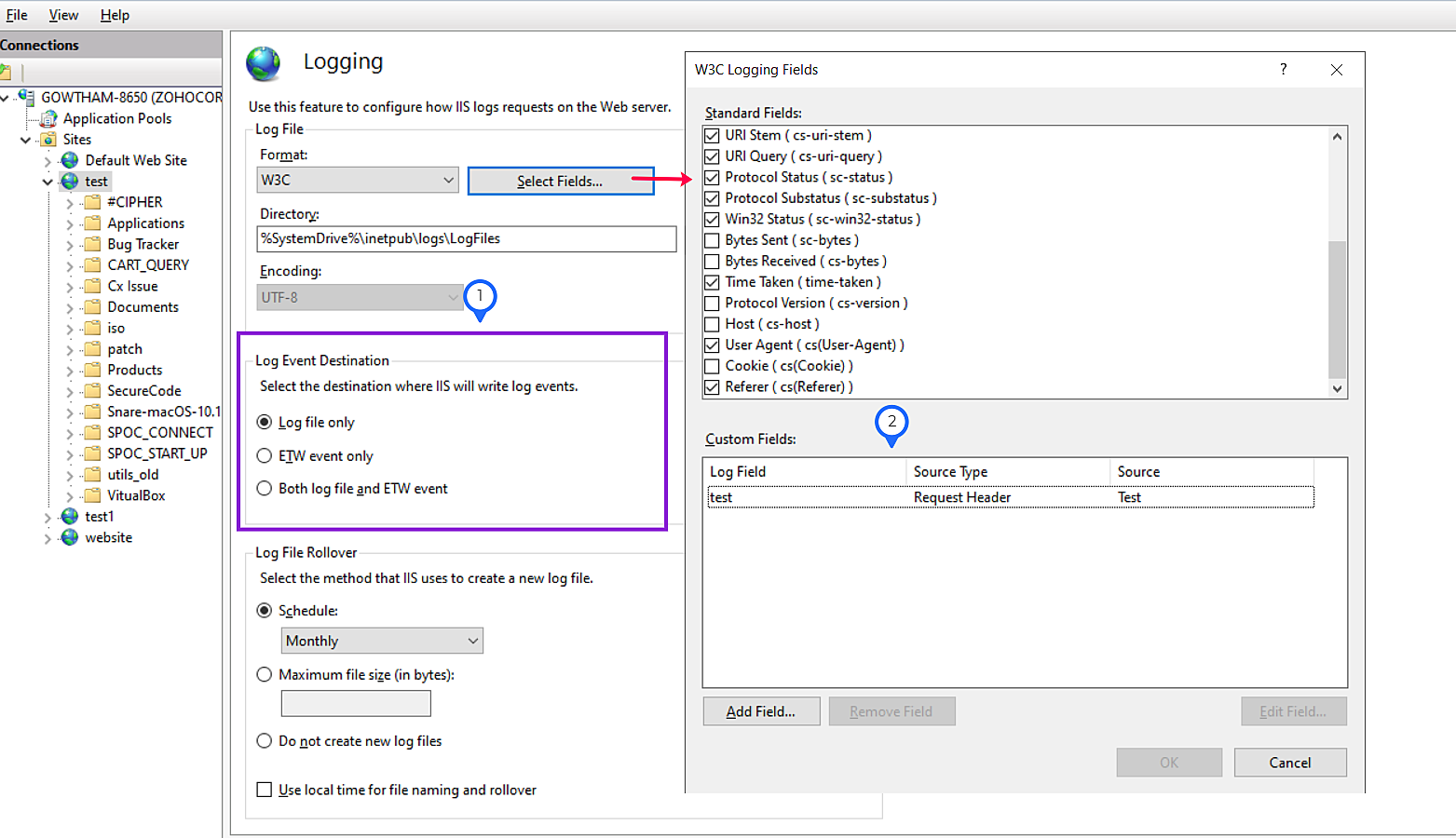Viewport: 1456px width, 838px height.
Task: Click the website globe icon in tree
Action: pyautogui.click(x=70, y=537)
